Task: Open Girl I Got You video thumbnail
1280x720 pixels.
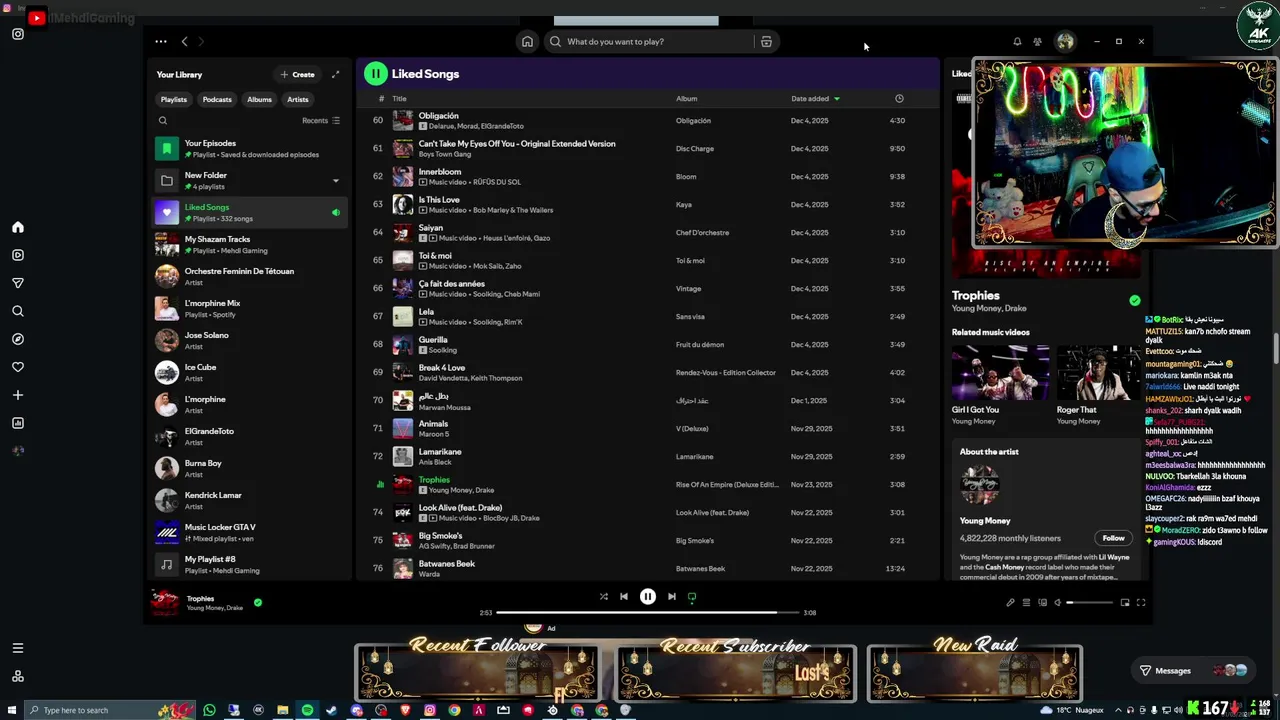Action: (1000, 372)
